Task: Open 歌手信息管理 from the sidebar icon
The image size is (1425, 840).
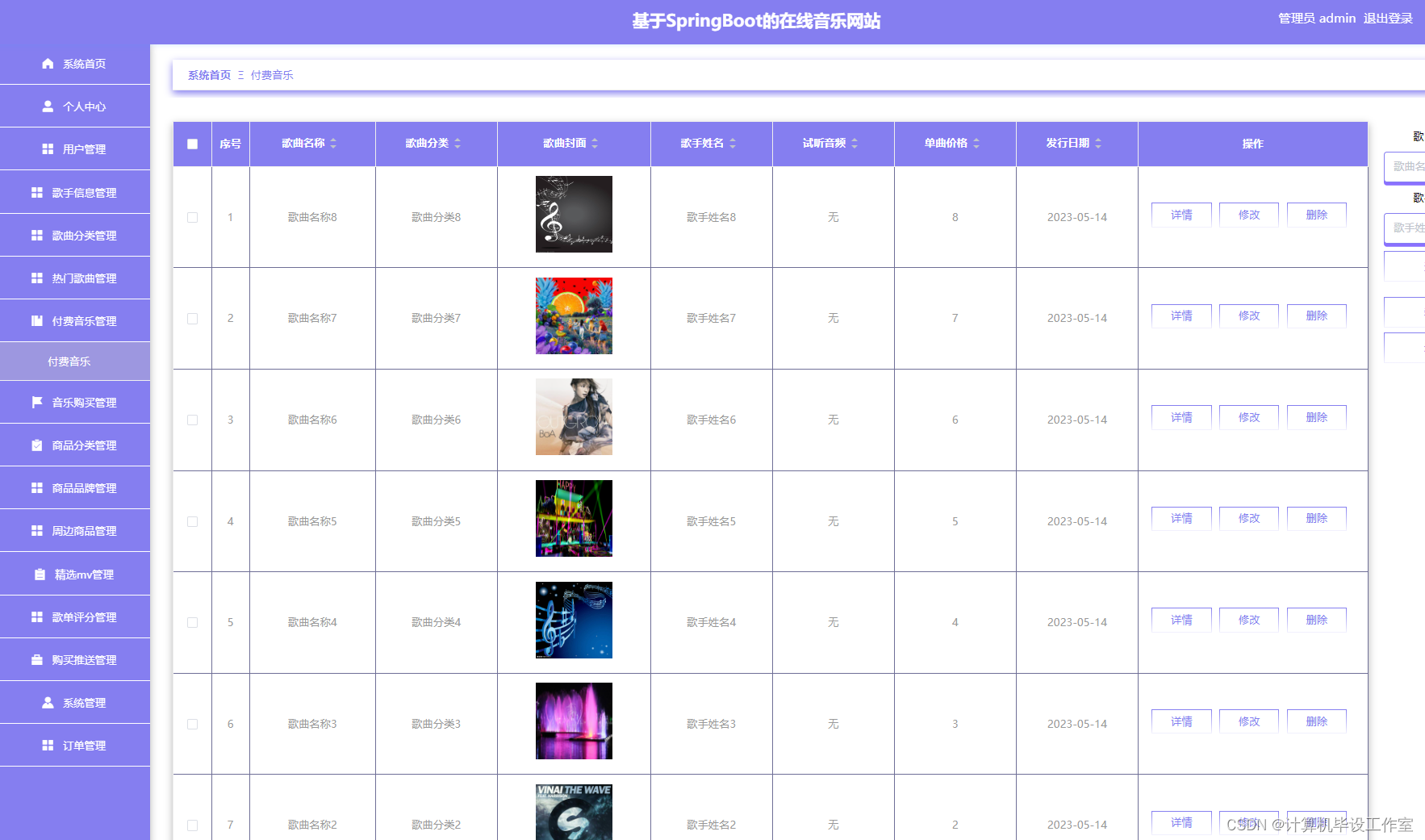Action: (x=37, y=192)
